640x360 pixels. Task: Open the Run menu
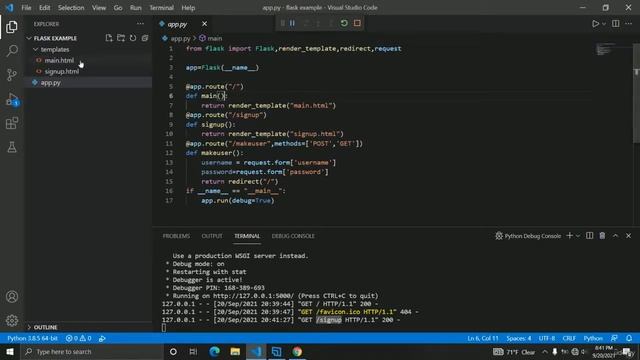coord(136,8)
